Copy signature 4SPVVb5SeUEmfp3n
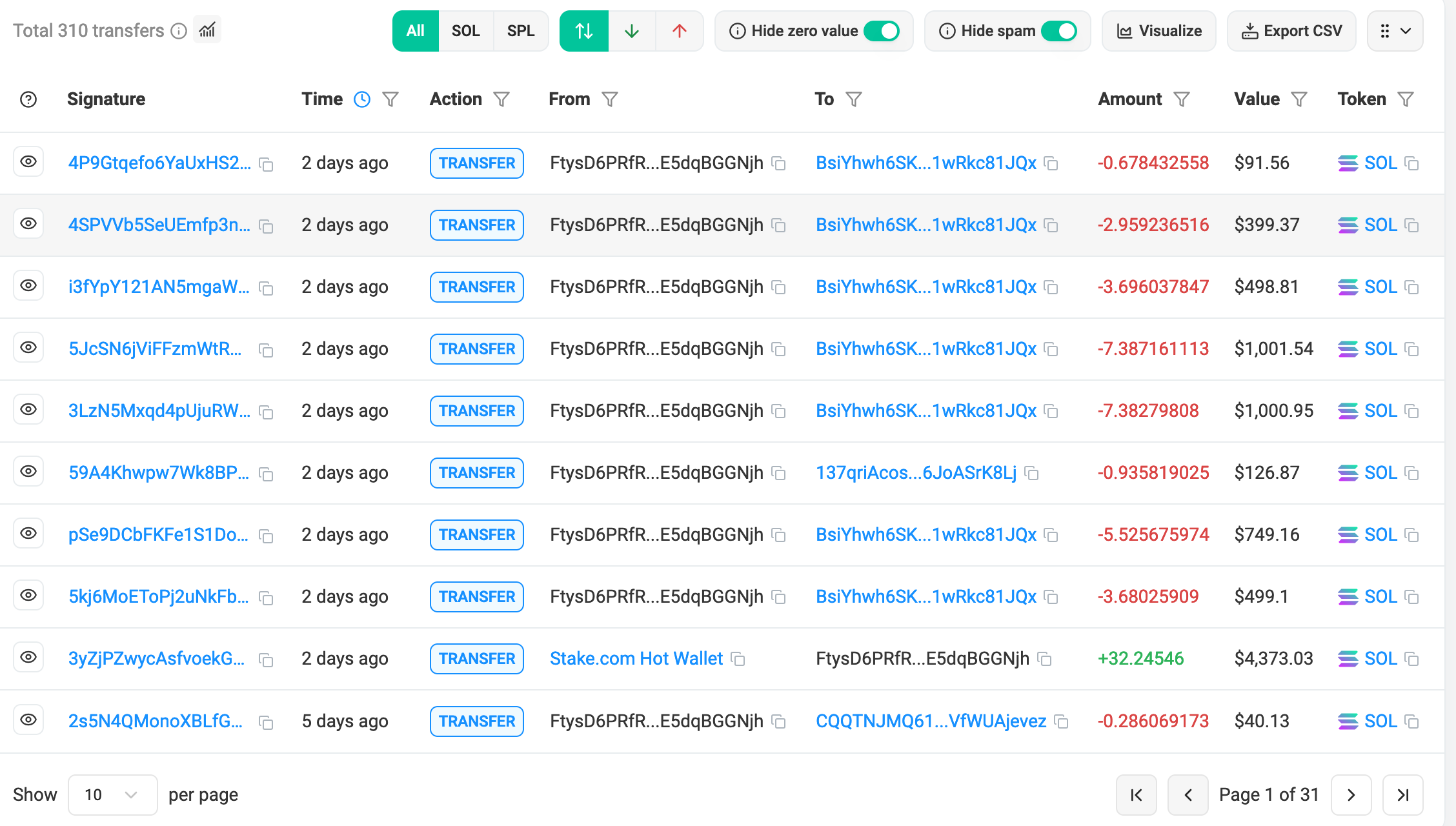Image resolution: width=1456 pixels, height=826 pixels. [266, 226]
